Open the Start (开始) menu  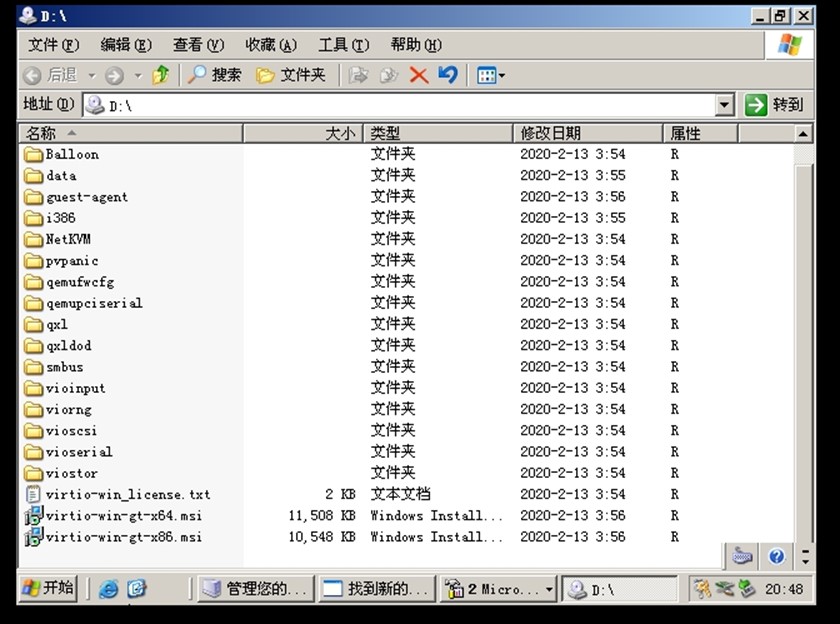click(48, 588)
